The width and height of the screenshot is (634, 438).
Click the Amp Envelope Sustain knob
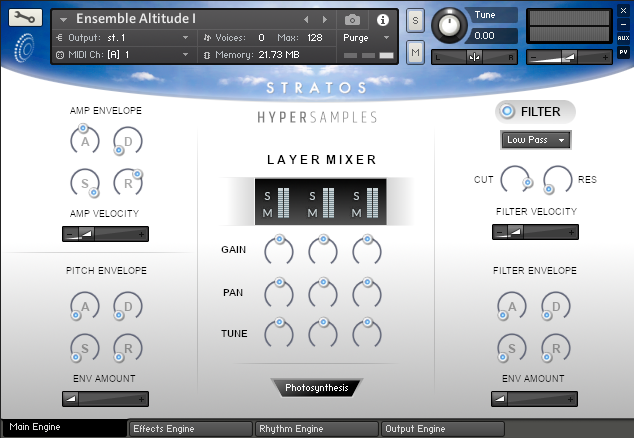point(85,183)
